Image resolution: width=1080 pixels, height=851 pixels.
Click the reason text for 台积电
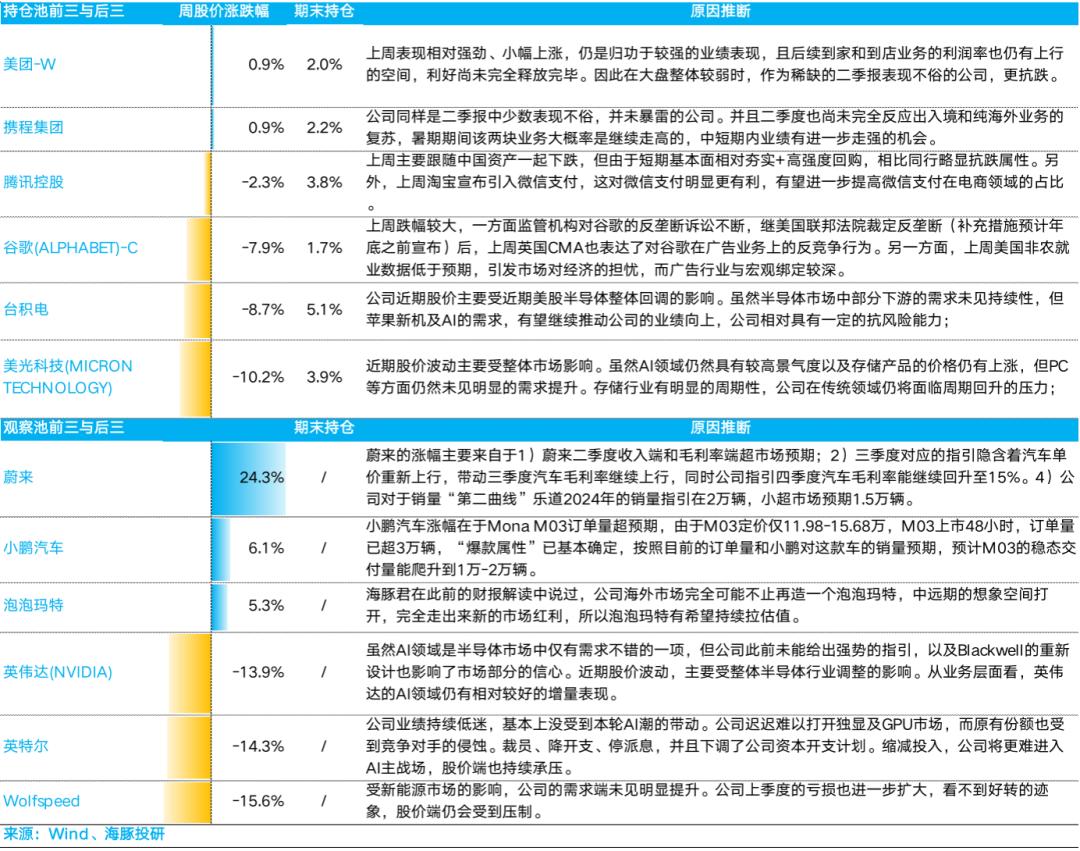click(715, 309)
